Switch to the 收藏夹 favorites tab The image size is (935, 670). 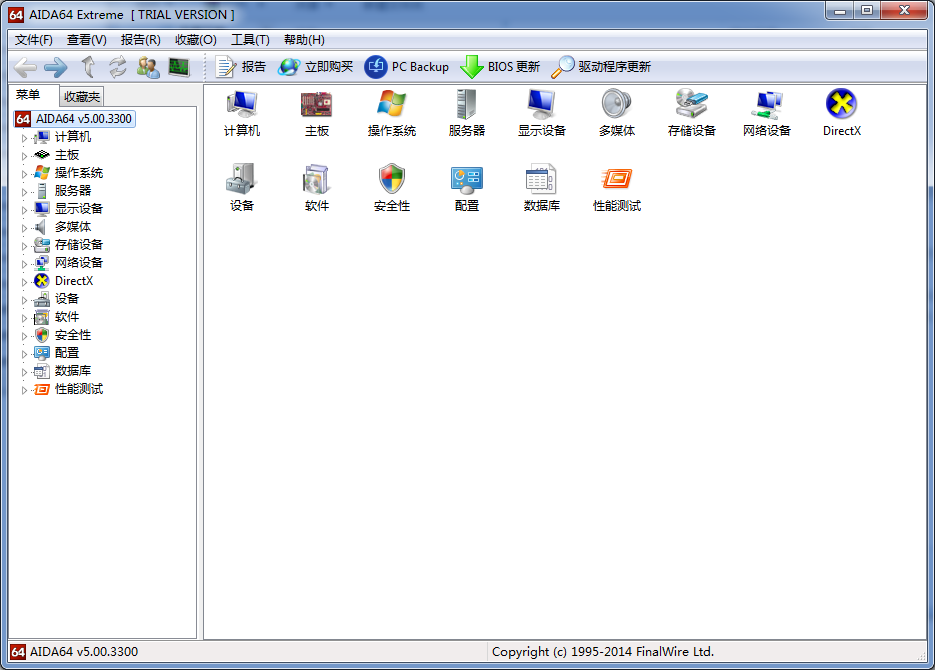(82, 97)
